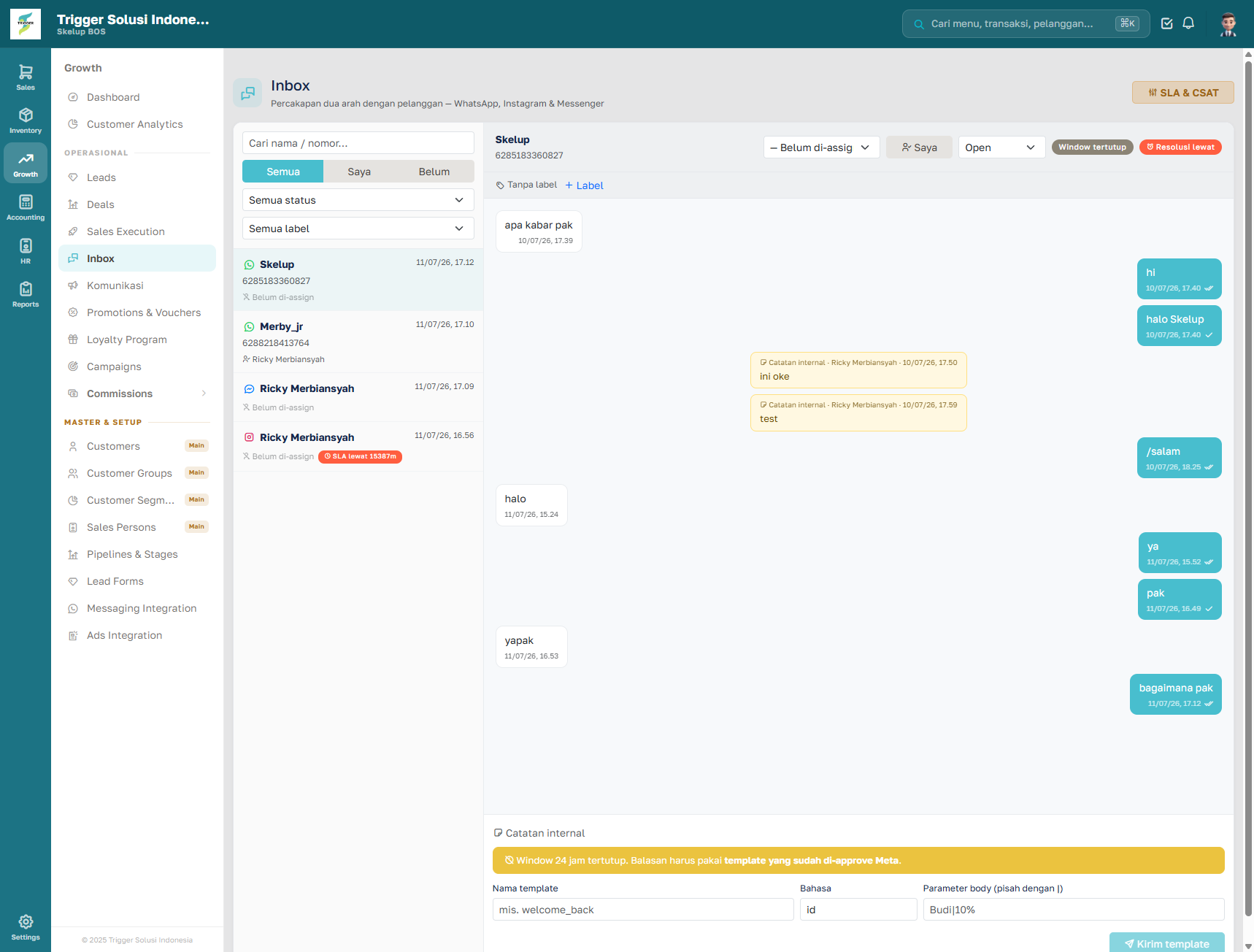This screenshot has height=952, width=1254.
Task: Open the Belum di-assign assignee dropdown
Action: tap(821, 147)
